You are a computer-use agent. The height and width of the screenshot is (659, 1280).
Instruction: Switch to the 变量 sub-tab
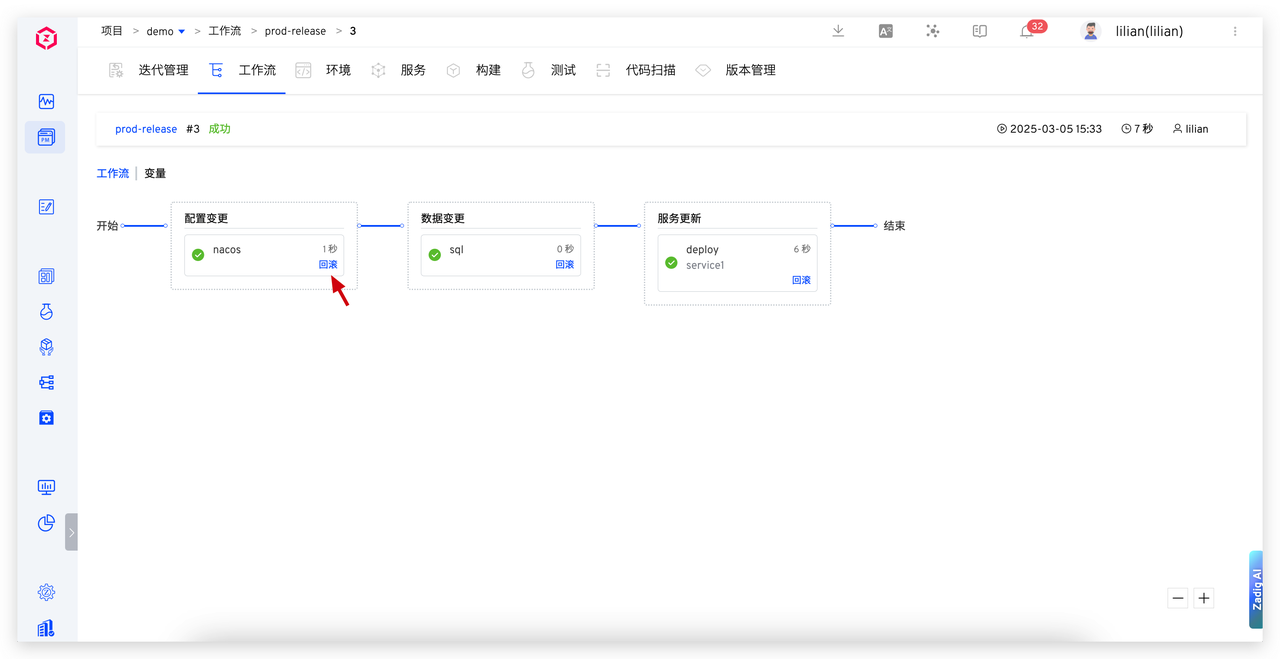tap(155, 173)
